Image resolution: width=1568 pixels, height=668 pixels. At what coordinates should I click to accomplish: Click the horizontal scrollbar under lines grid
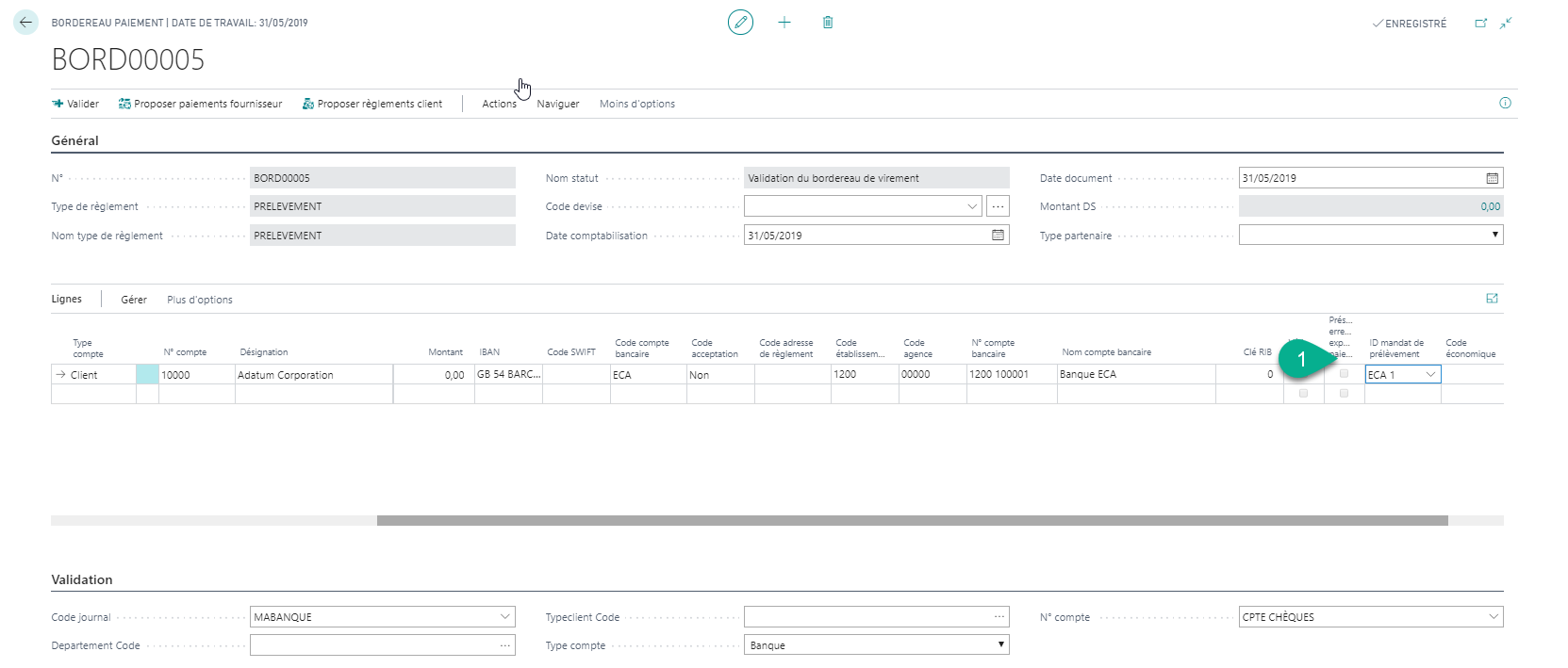pyautogui.click(x=911, y=520)
